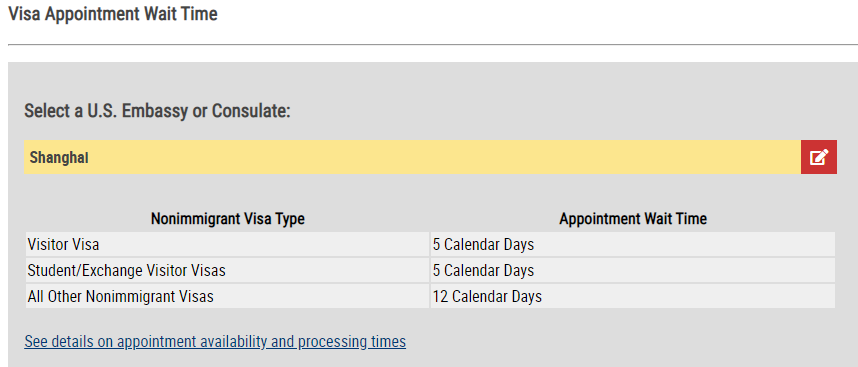Click the horizontal divider under the page title
This screenshot has width=858, height=367.
(x=433, y=44)
